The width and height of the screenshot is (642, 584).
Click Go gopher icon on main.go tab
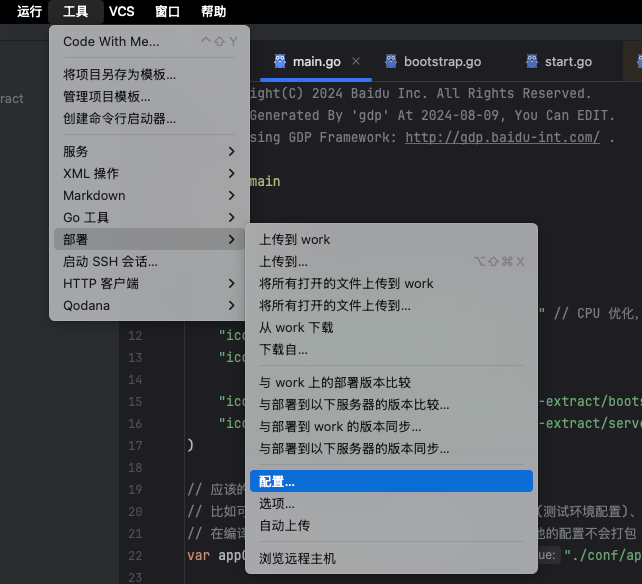click(x=280, y=61)
